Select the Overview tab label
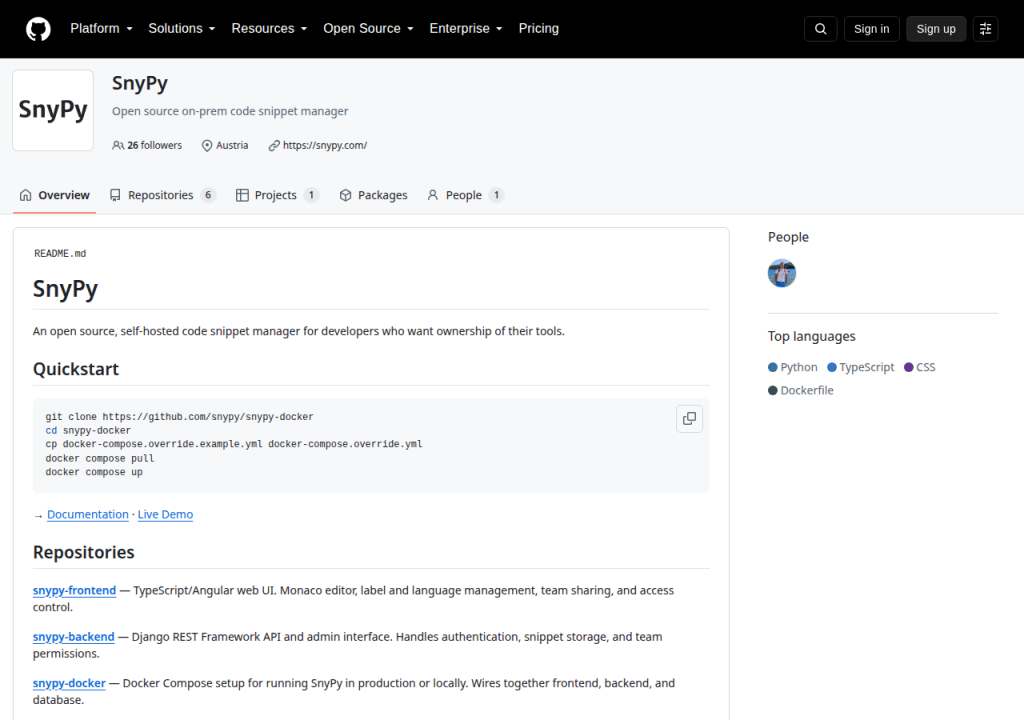 point(64,195)
